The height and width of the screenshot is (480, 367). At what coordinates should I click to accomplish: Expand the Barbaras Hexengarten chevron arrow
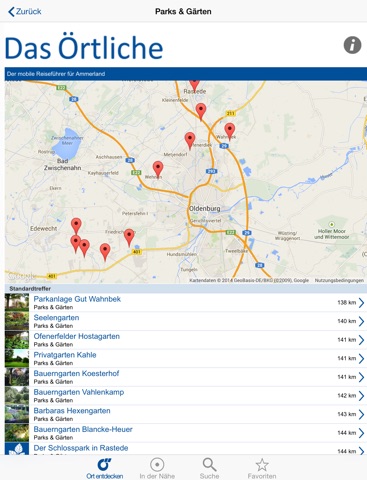click(x=361, y=414)
